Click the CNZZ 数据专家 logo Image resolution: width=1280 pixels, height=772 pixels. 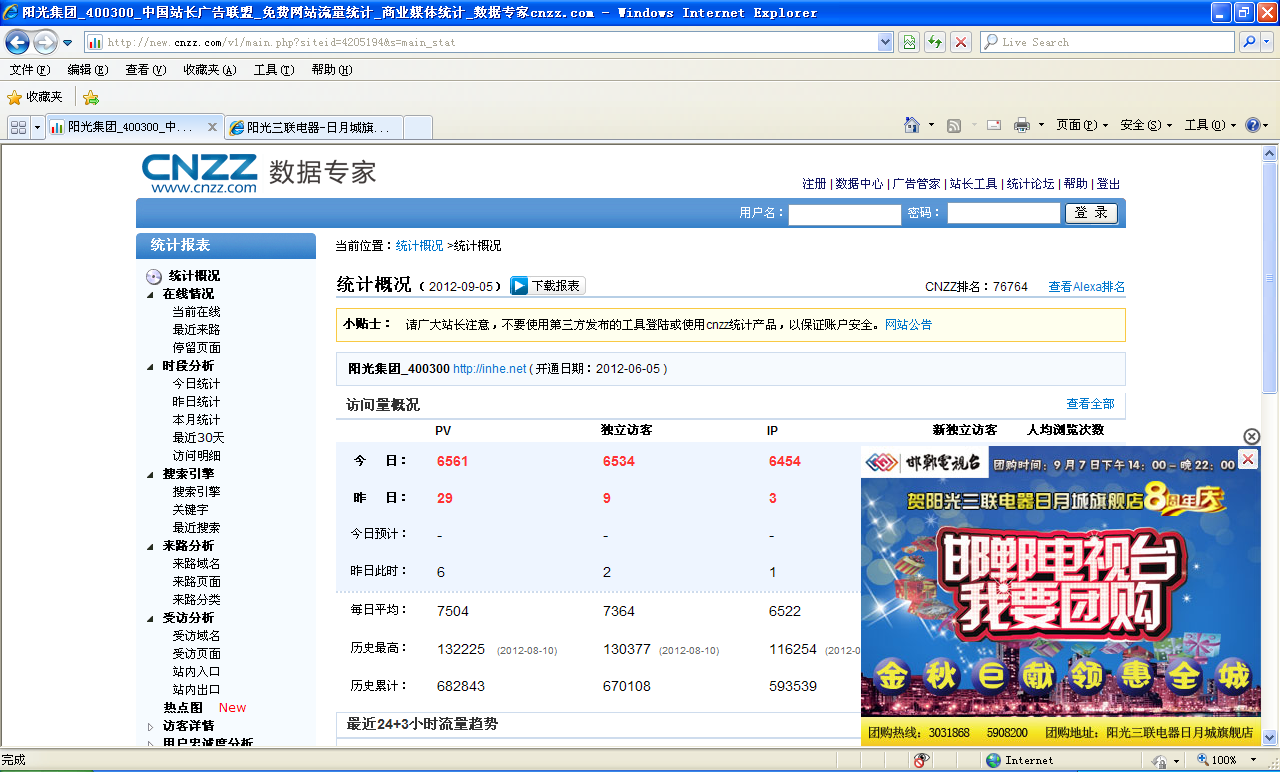click(258, 172)
